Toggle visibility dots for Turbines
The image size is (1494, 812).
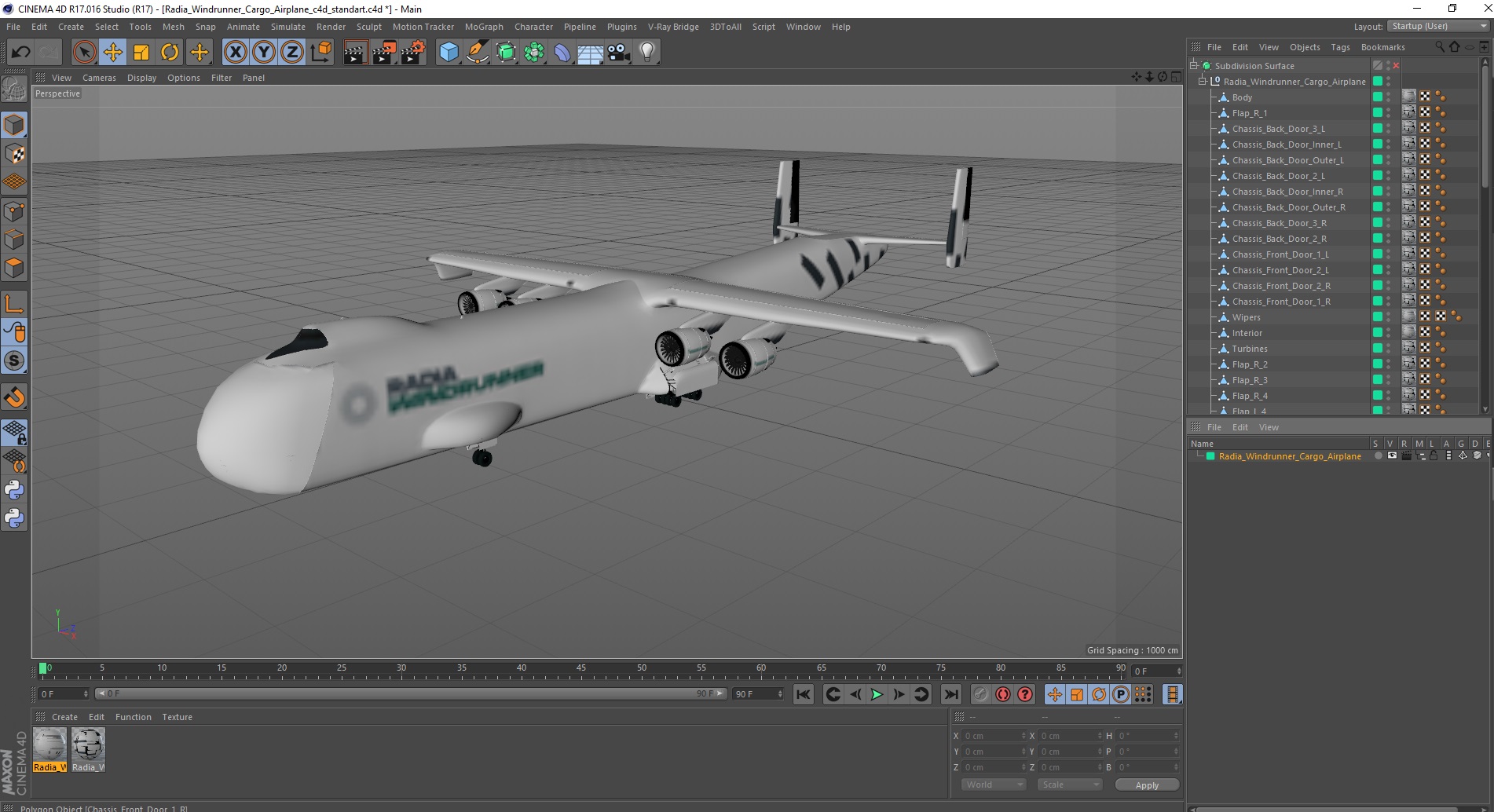point(1389,349)
